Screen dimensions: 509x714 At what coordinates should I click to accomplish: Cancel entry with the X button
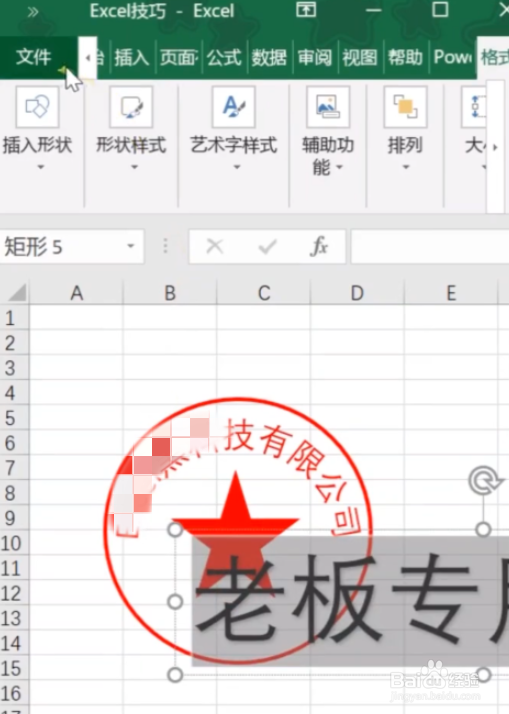pyautogui.click(x=214, y=247)
